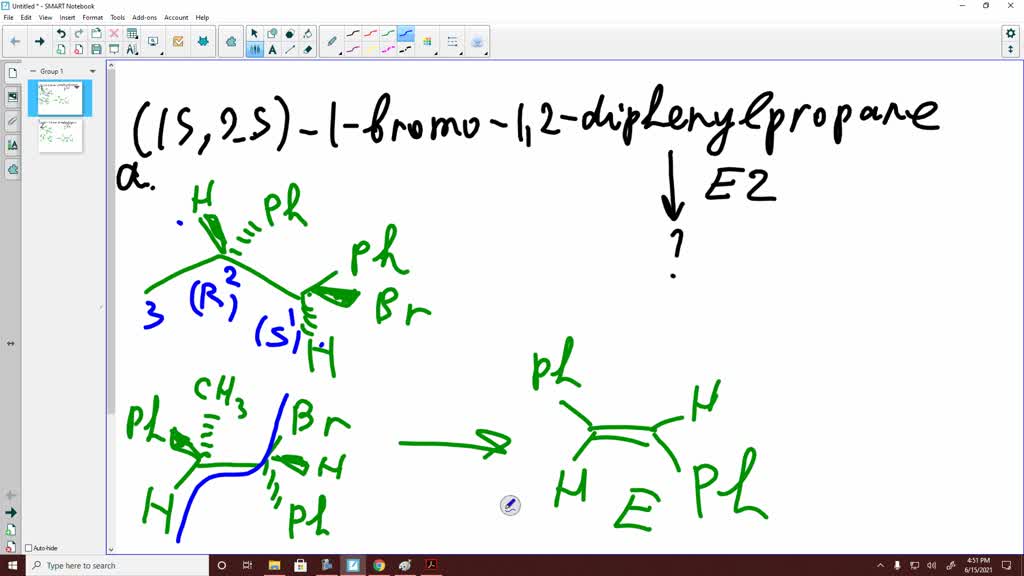The image size is (1024, 576).
Task: Select the Eraser tool
Action: pyautogui.click(x=307, y=47)
